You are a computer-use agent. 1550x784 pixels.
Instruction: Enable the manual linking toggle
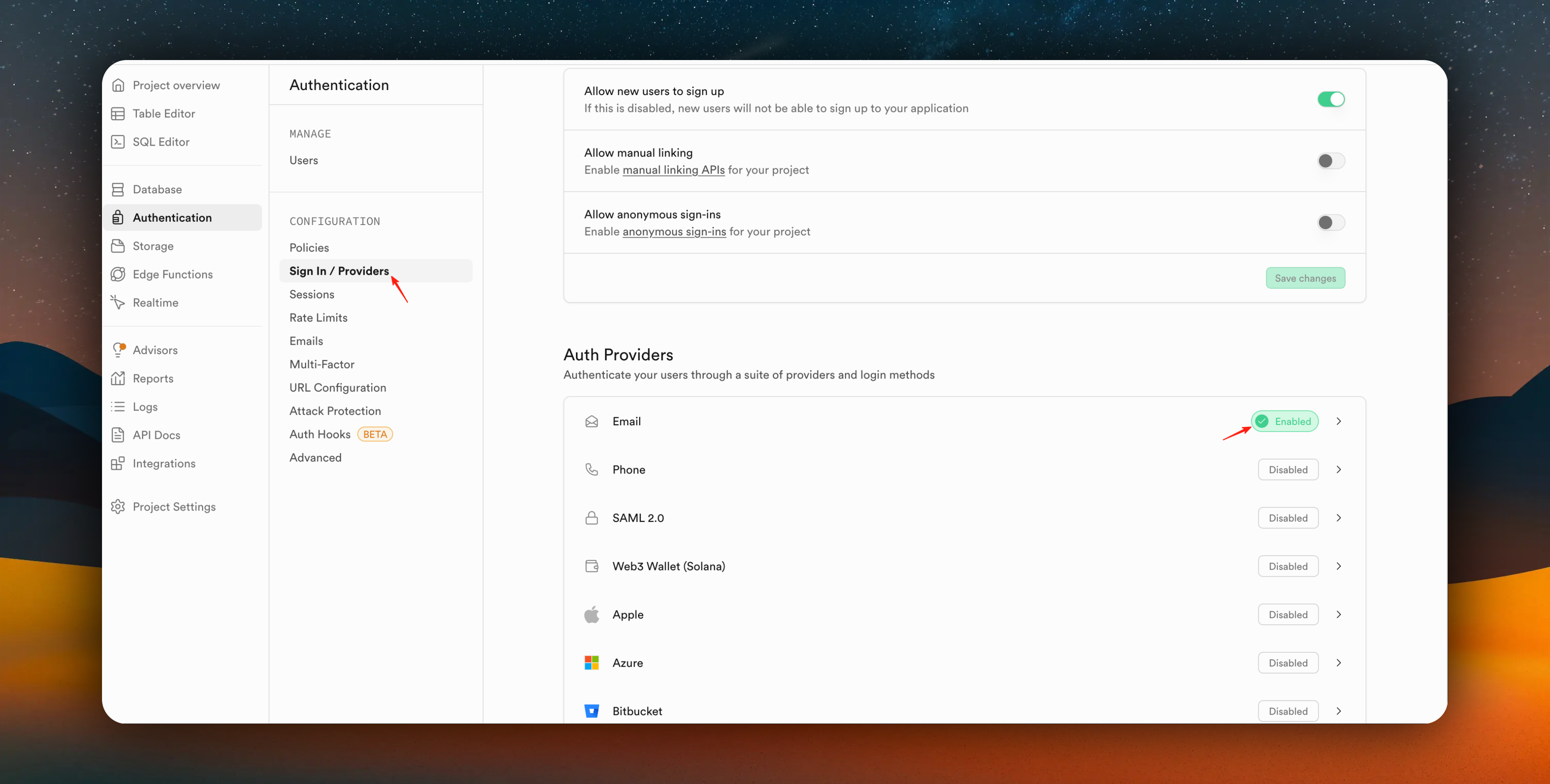click(x=1330, y=161)
